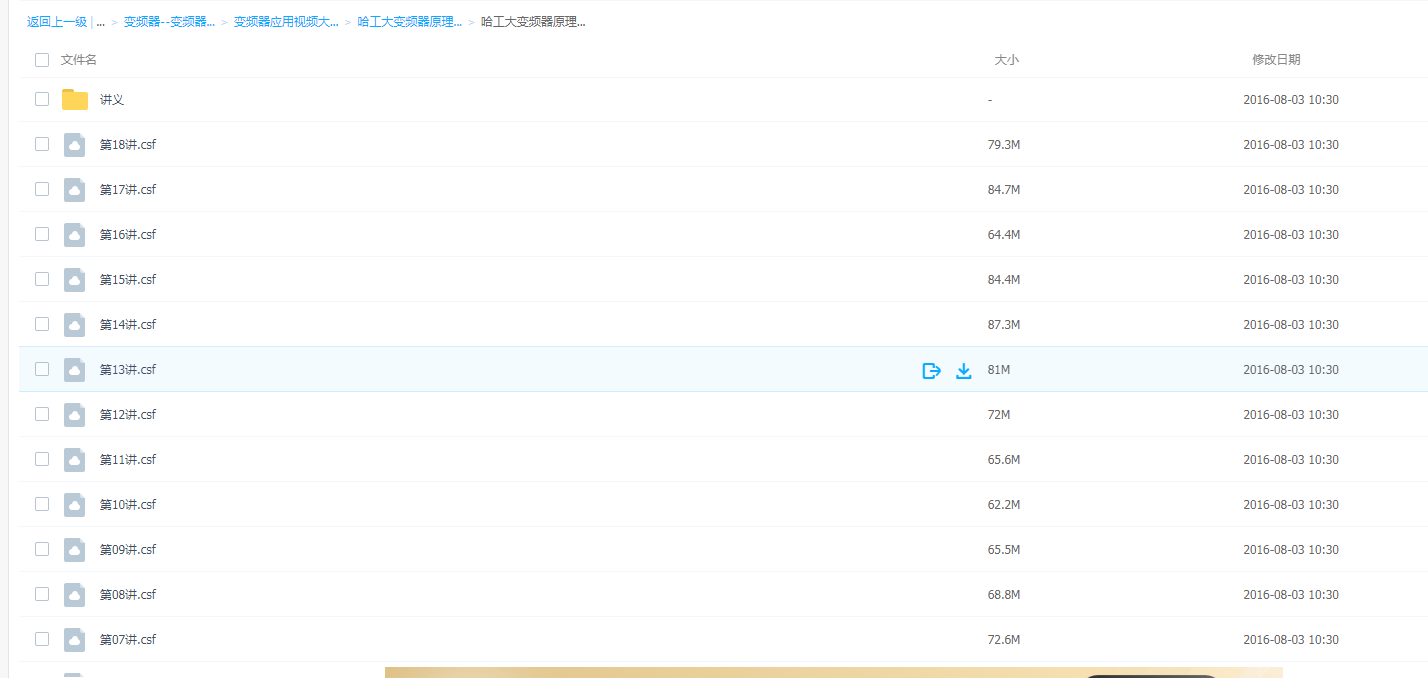Toggle the select-all checkbox beside 文件名

click(42, 60)
